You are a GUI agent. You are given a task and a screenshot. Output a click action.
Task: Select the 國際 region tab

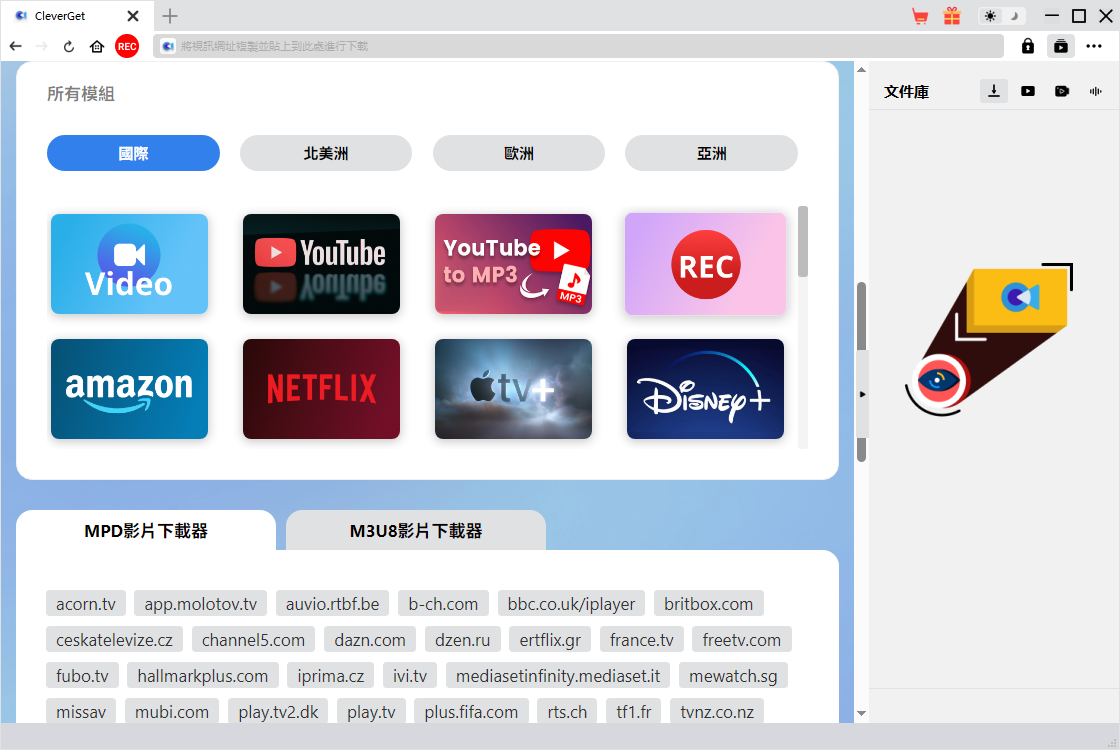[x=134, y=153]
